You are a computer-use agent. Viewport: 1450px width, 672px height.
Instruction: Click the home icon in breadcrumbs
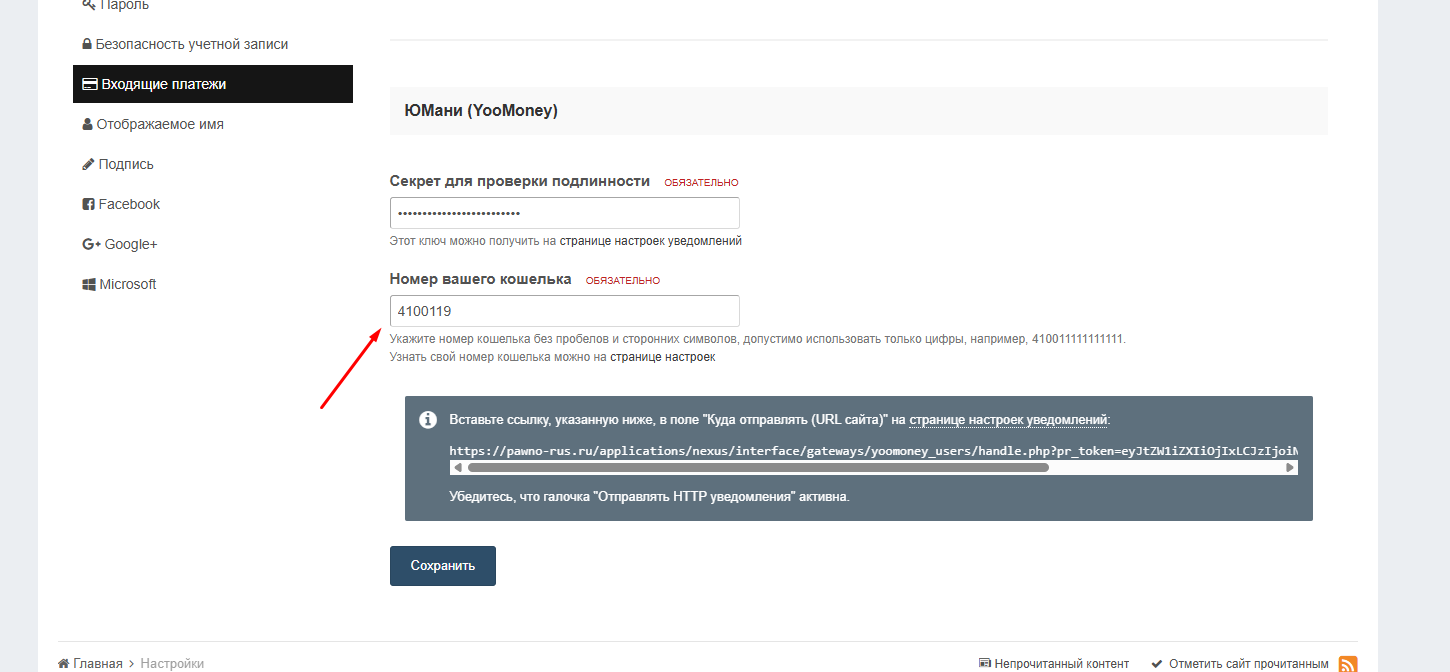click(64, 663)
